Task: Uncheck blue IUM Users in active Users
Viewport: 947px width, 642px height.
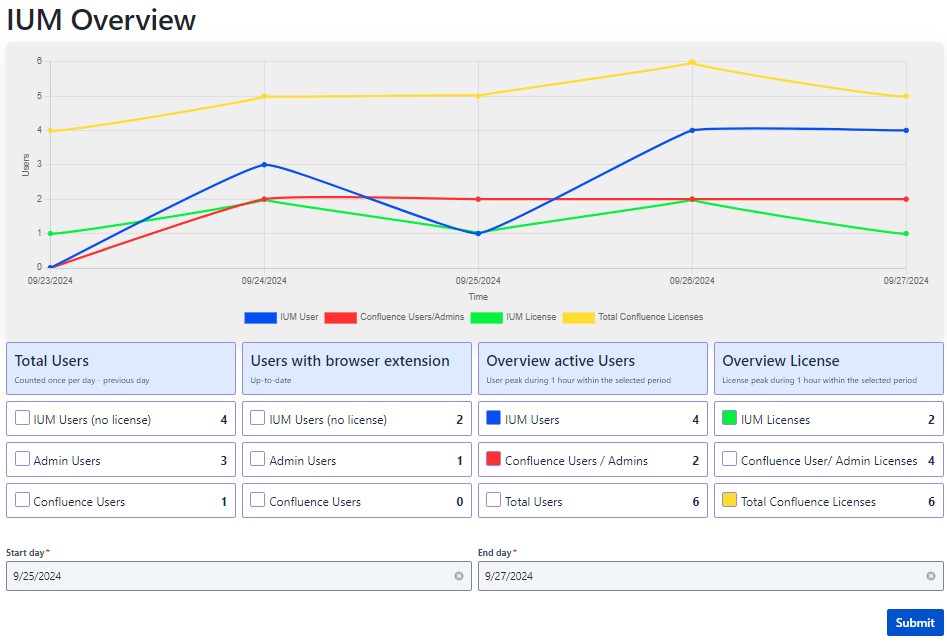Action: pyautogui.click(x=493, y=419)
